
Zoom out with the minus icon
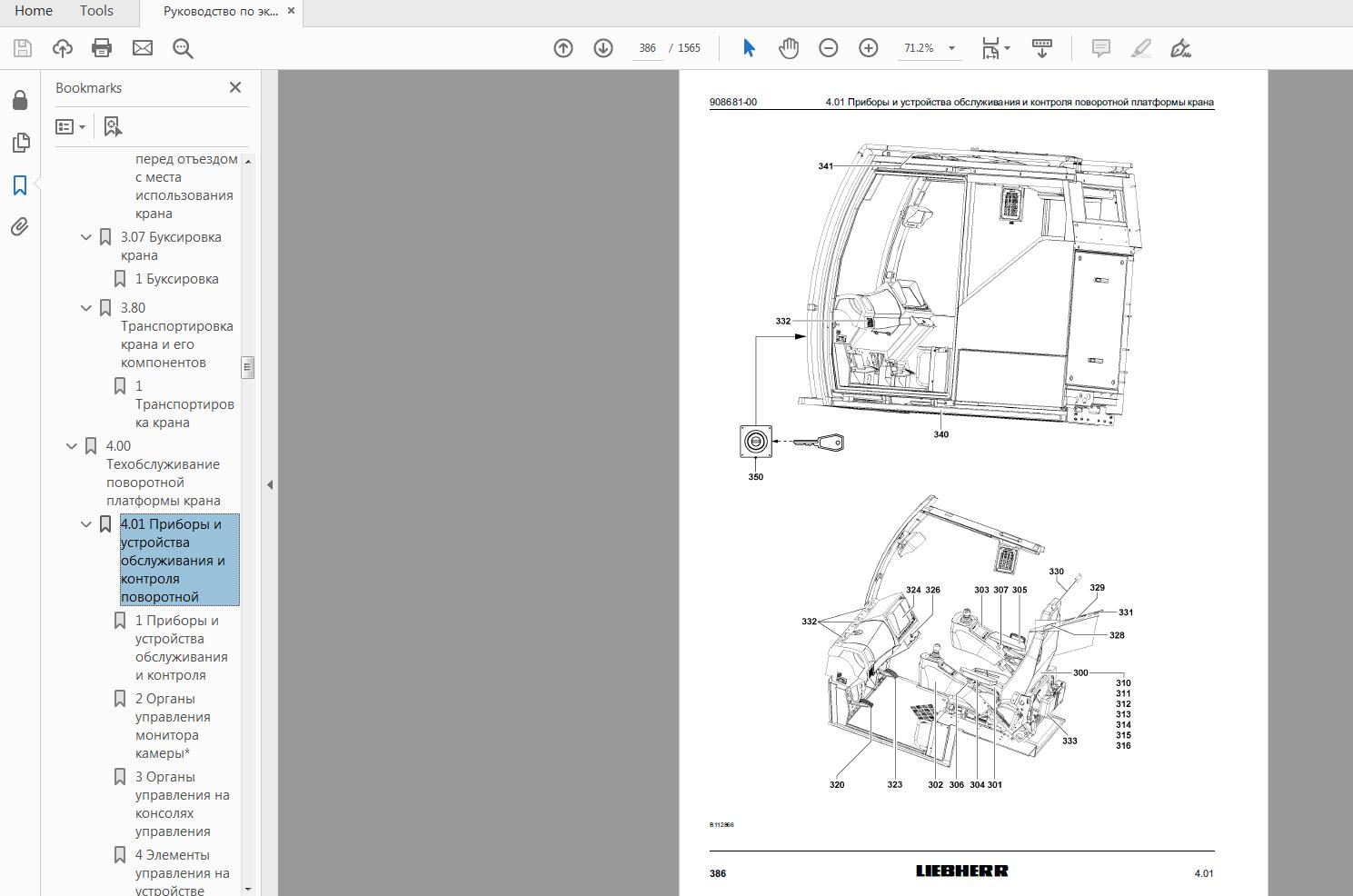[x=829, y=48]
